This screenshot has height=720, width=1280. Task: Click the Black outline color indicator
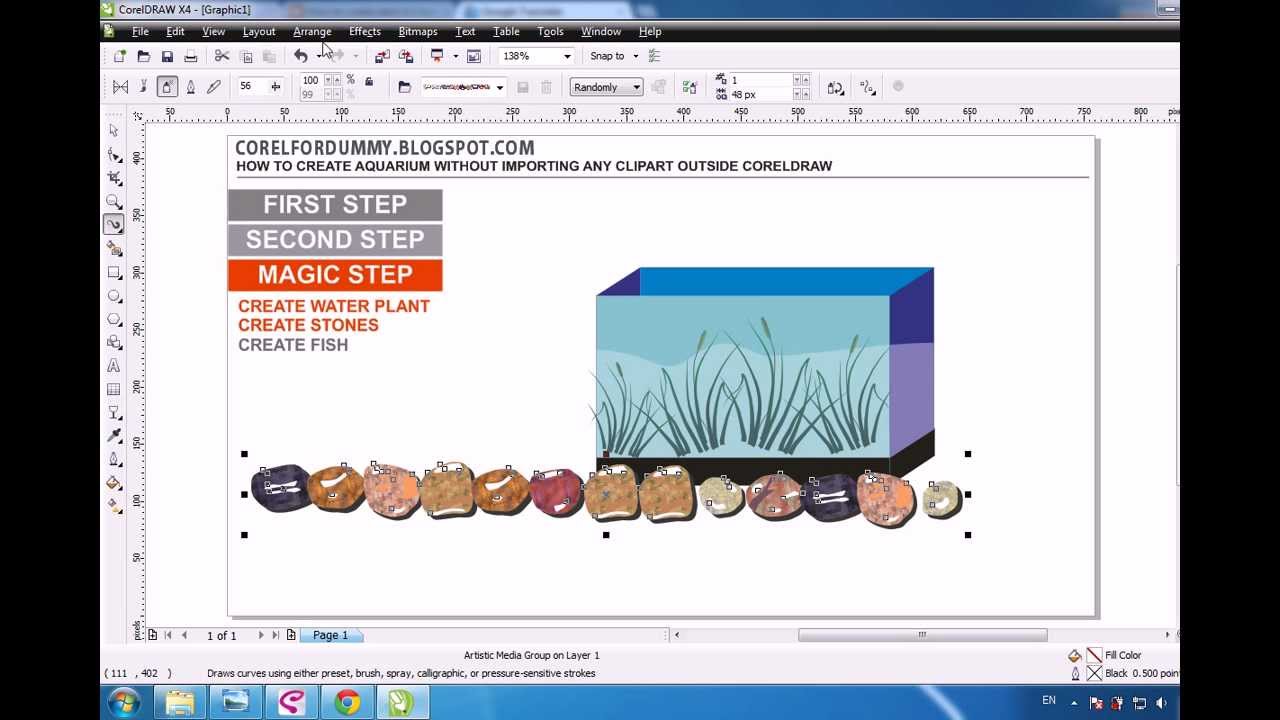[1094, 673]
